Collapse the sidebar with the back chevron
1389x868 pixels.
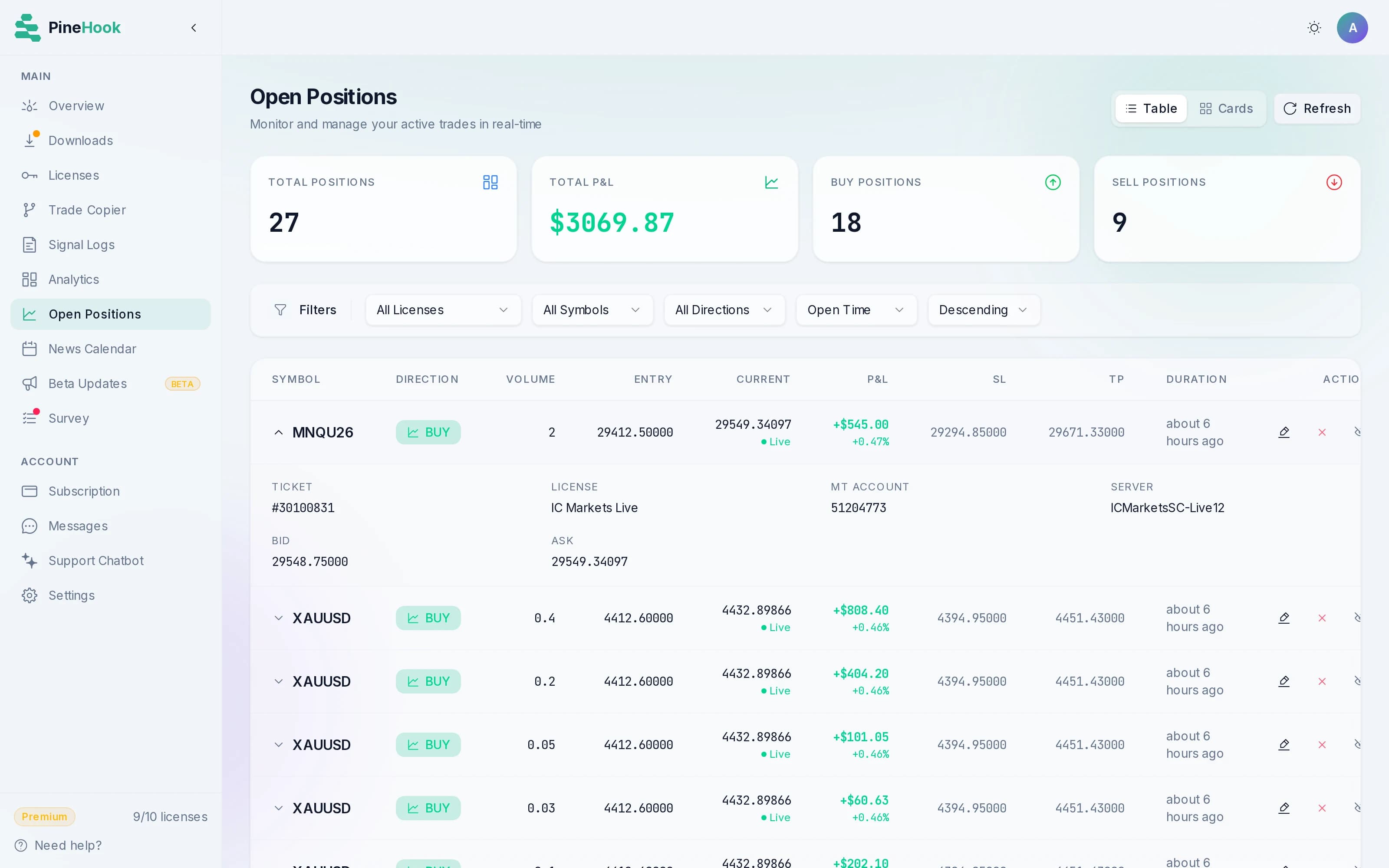click(194, 27)
